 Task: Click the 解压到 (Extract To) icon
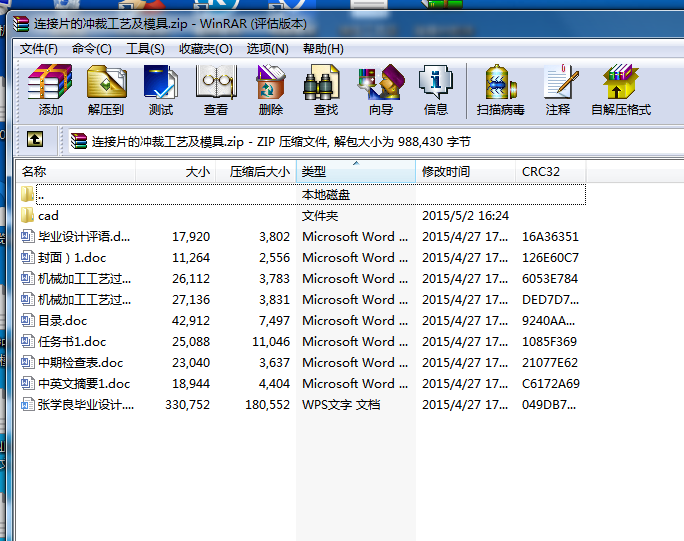pos(106,90)
